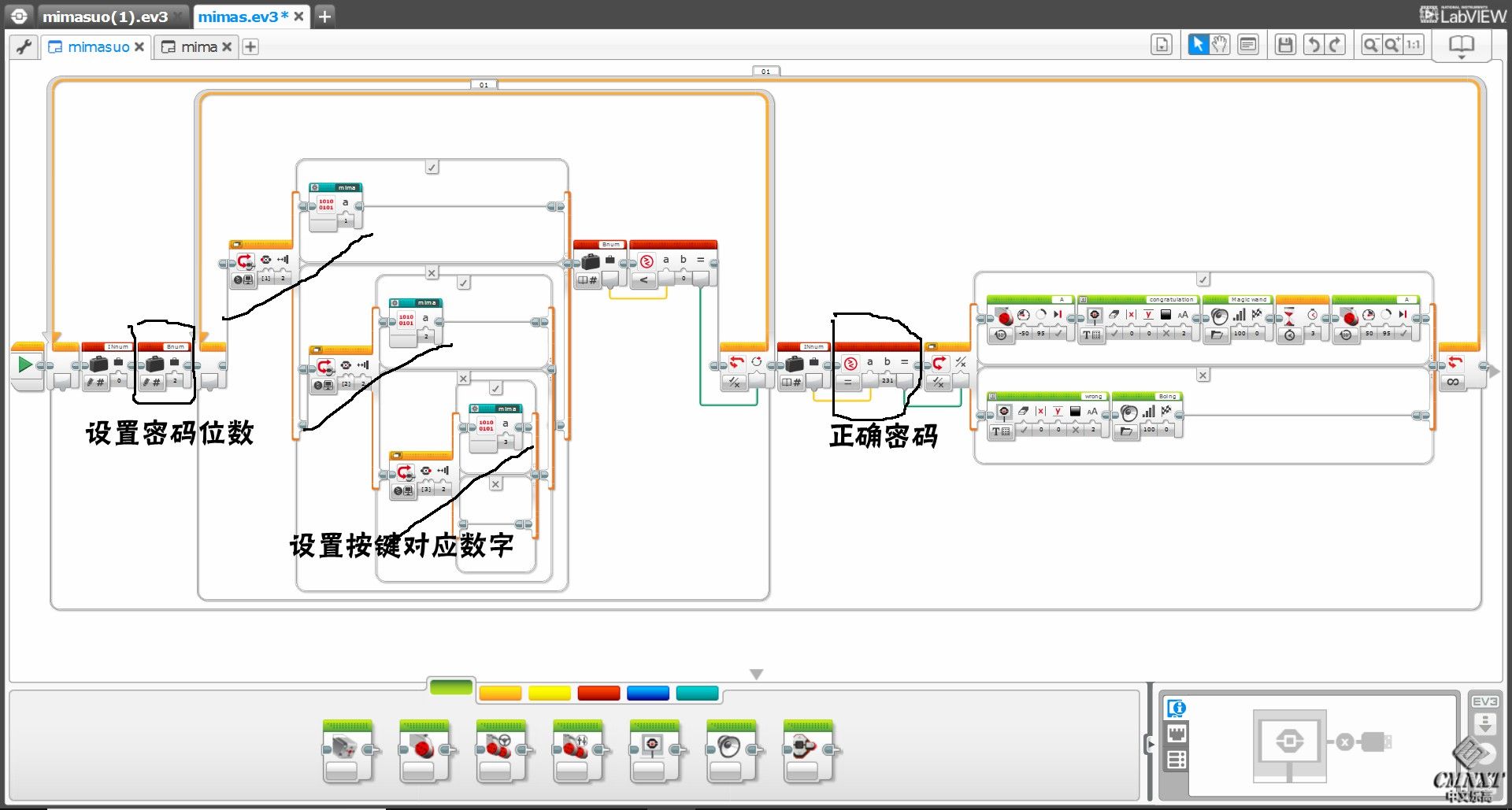Select the blue Advanced palette tab
1512x810 pixels.
648,693
